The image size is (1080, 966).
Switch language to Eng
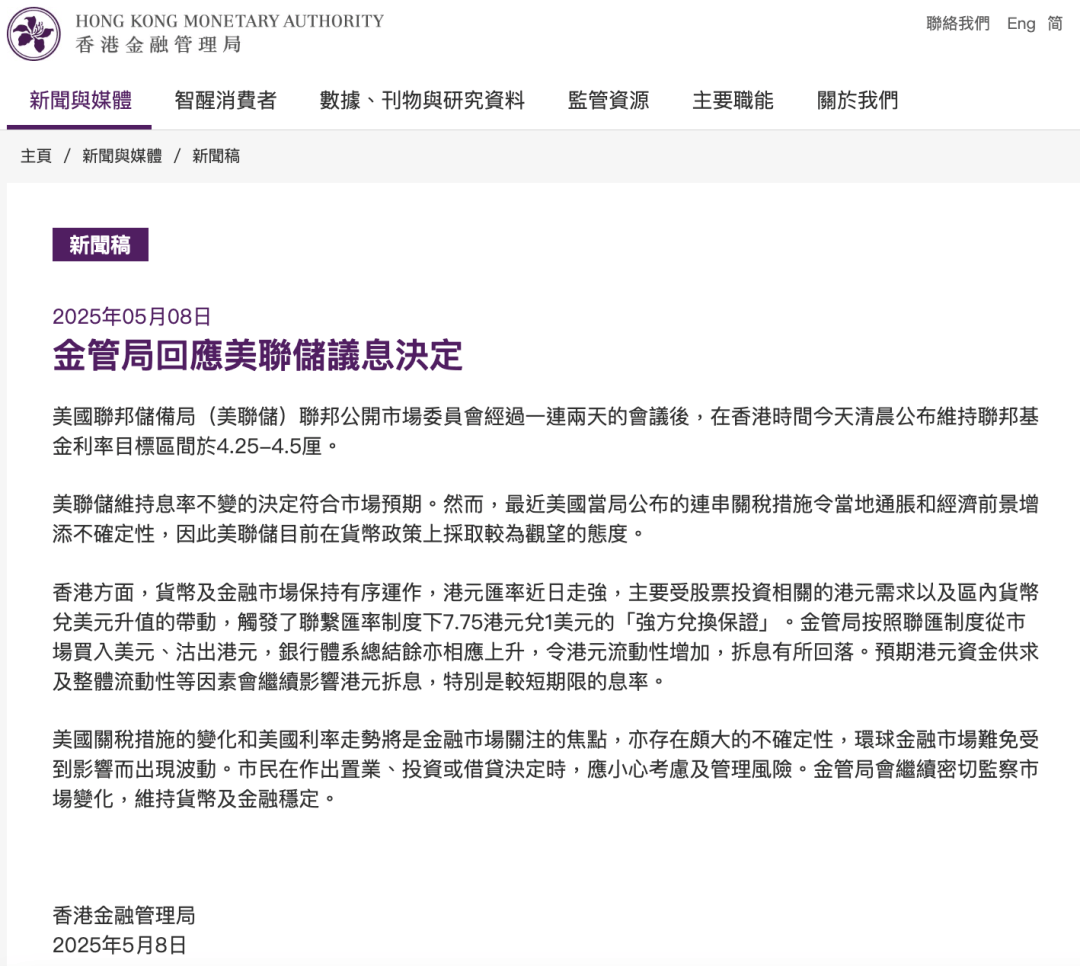coord(1021,23)
